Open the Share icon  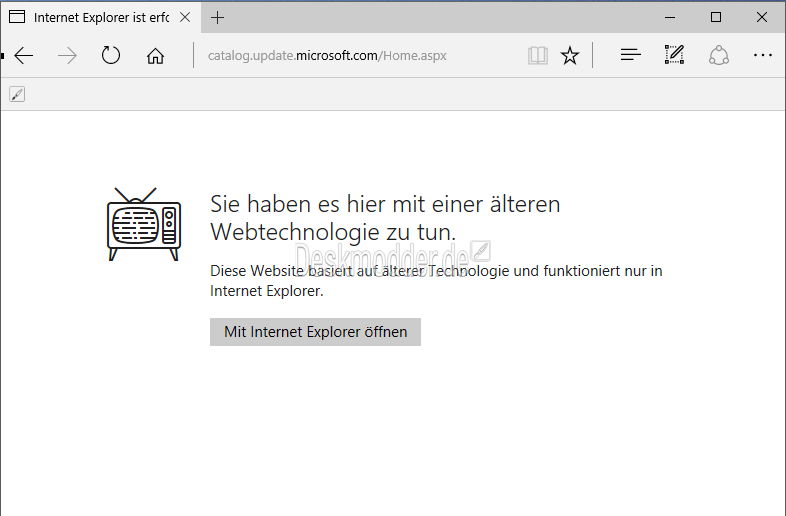(x=718, y=55)
